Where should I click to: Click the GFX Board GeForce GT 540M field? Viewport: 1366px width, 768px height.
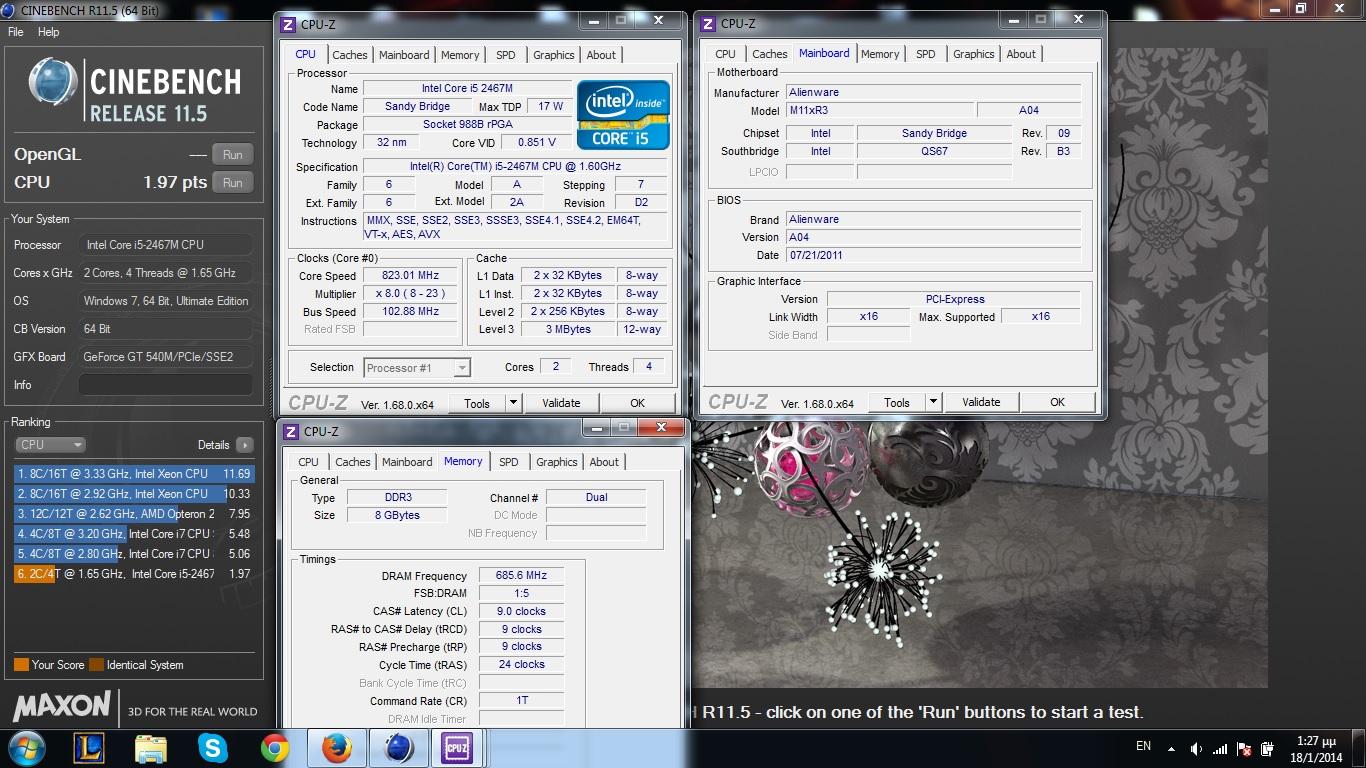tap(166, 357)
